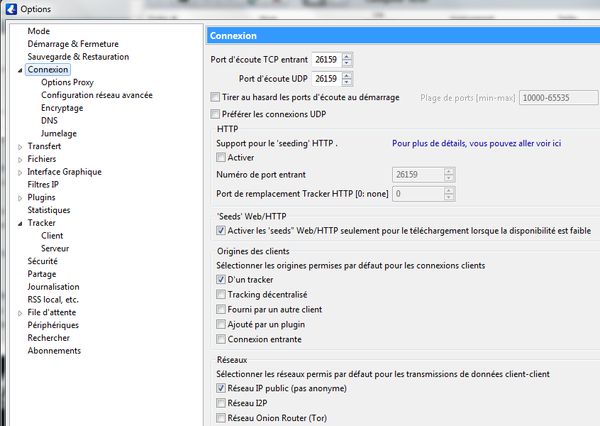Check 'Fourni par un autre client'

pyautogui.click(x=221, y=309)
